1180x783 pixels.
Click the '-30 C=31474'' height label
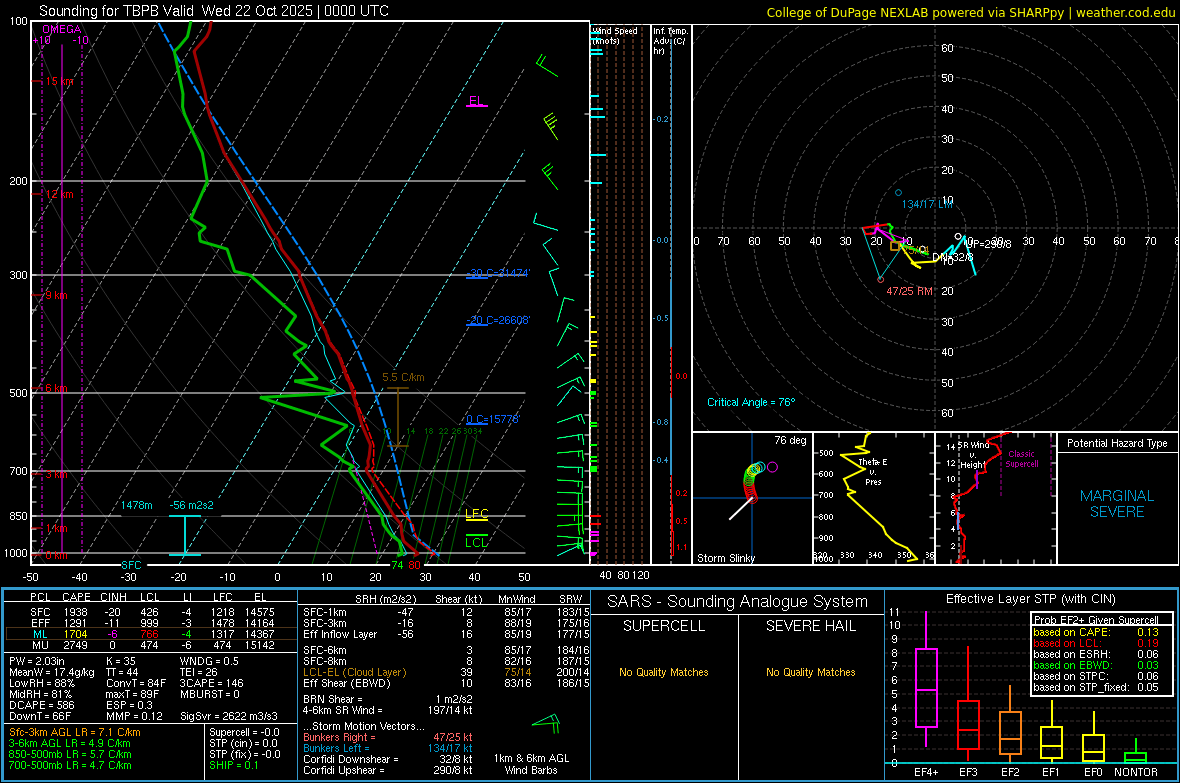point(498,273)
